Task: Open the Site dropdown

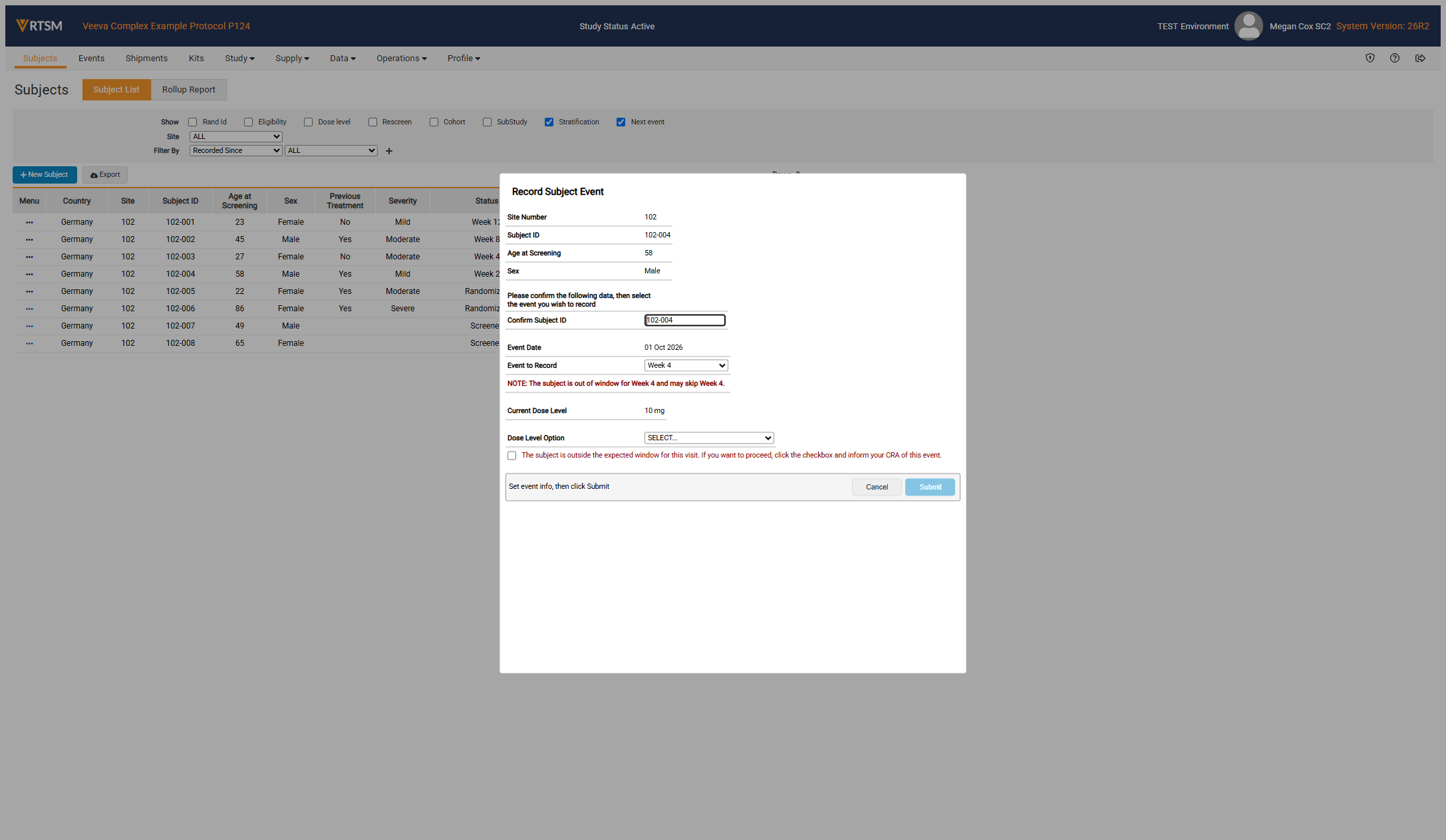Action: (236, 137)
